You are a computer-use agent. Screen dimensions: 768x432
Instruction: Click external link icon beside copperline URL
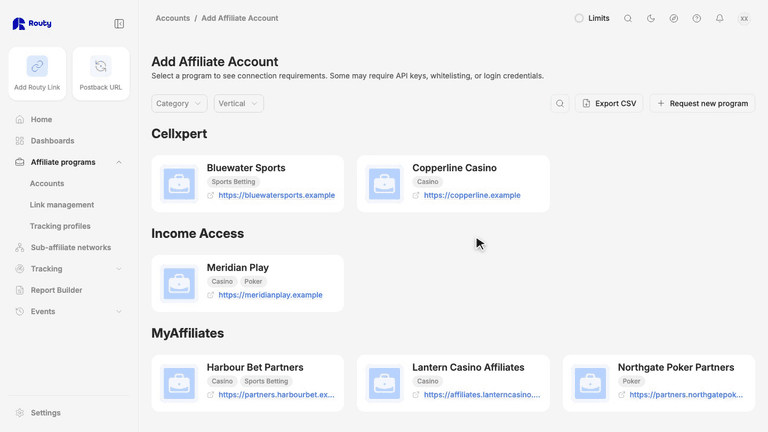coord(416,195)
